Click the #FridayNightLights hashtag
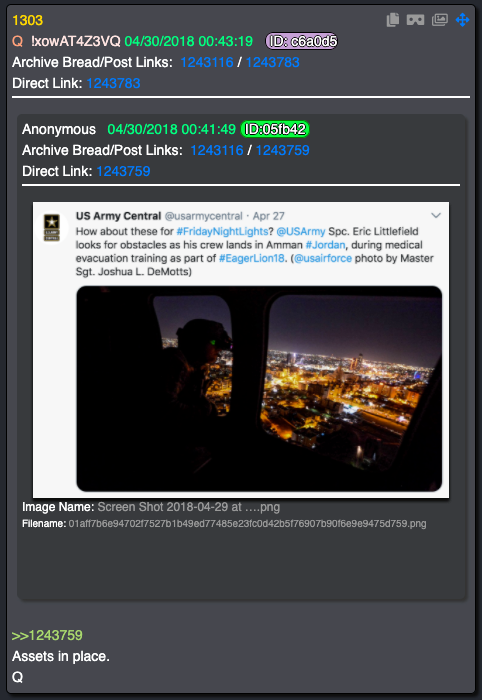 [222, 231]
